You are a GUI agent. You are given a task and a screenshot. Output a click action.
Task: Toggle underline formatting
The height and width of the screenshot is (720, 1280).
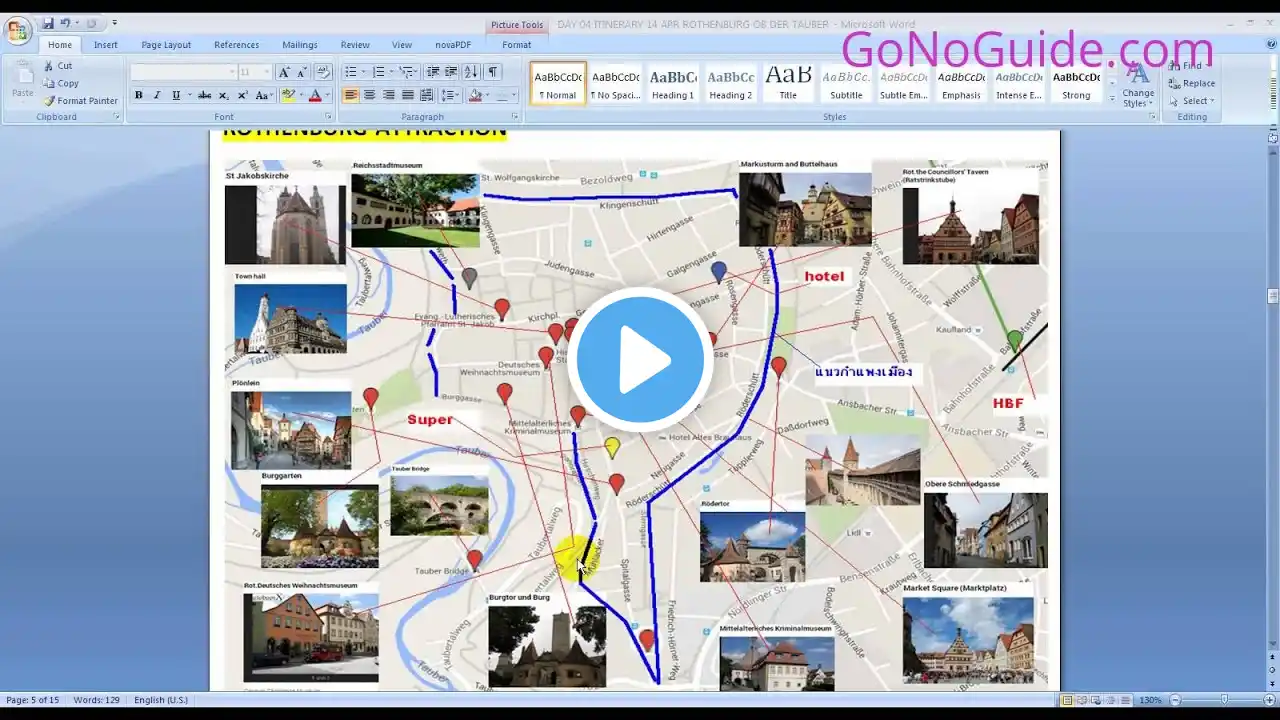click(x=176, y=95)
